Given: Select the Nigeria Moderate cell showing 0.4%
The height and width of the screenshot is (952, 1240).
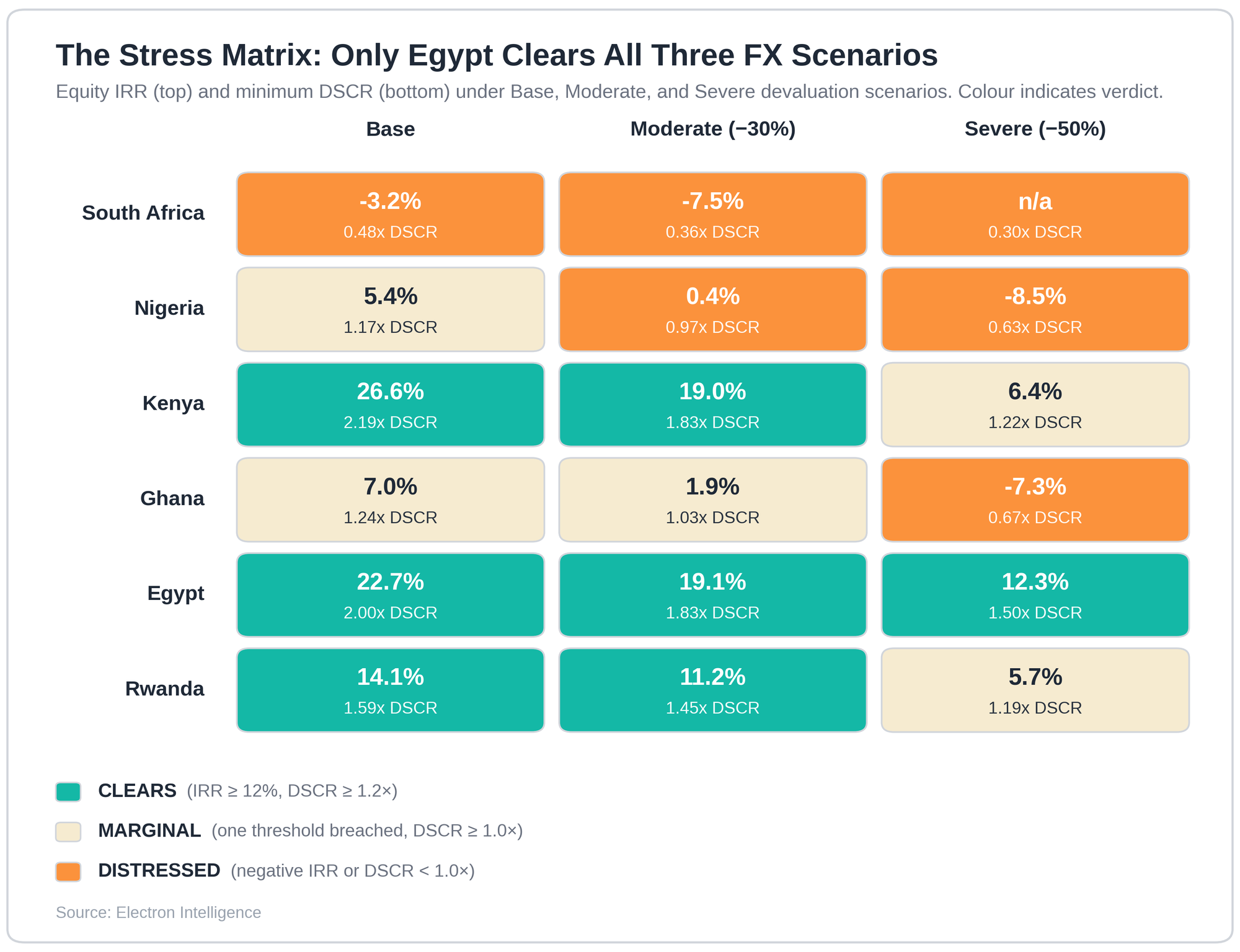Looking at the screenshot, I should (713, 309).
